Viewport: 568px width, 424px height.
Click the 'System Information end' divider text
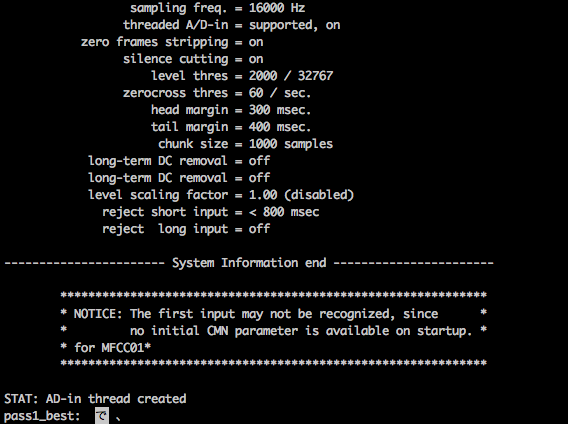coord(249,263)
